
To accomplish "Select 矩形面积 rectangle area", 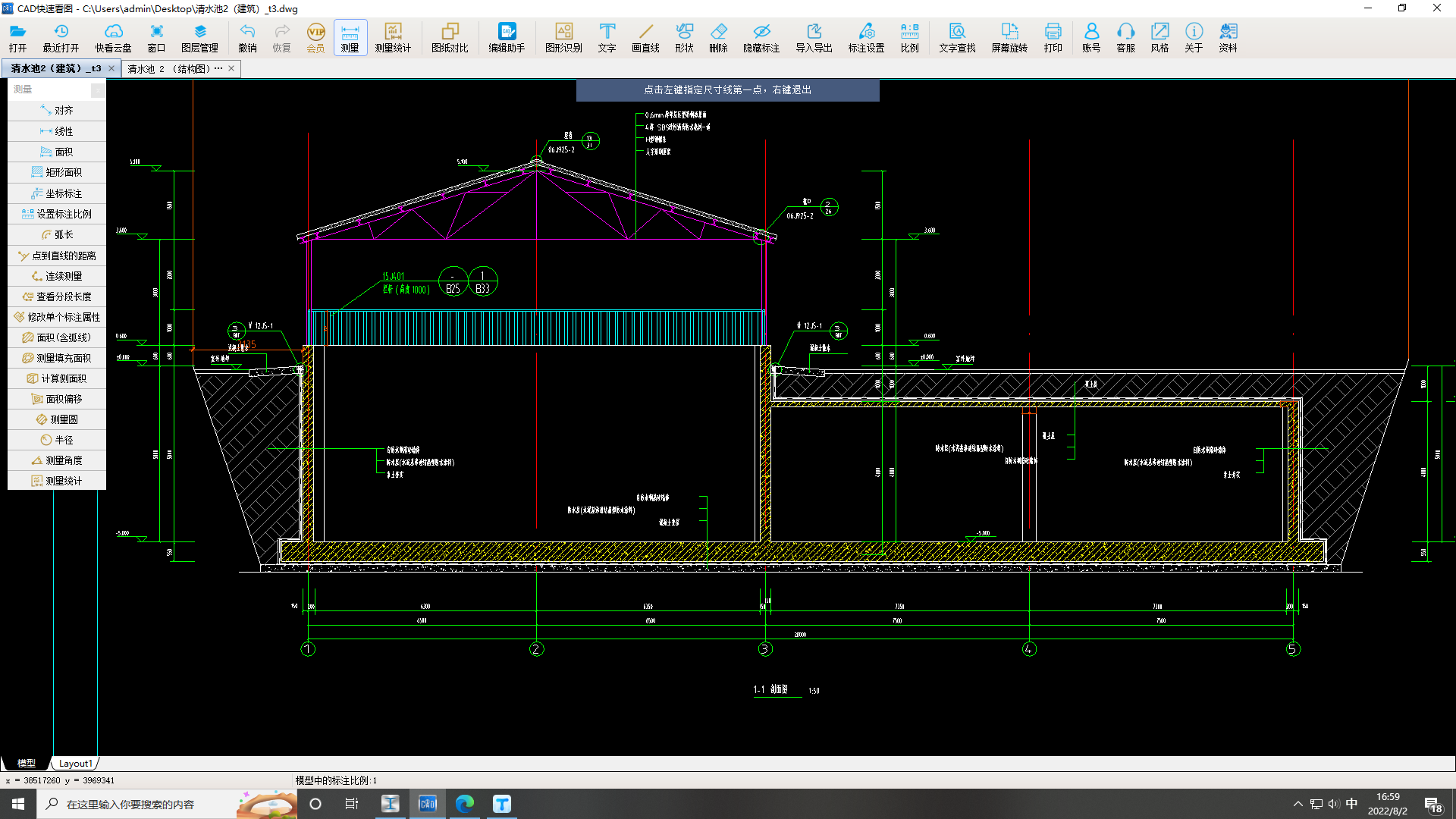I will click(x=57, y=172).
